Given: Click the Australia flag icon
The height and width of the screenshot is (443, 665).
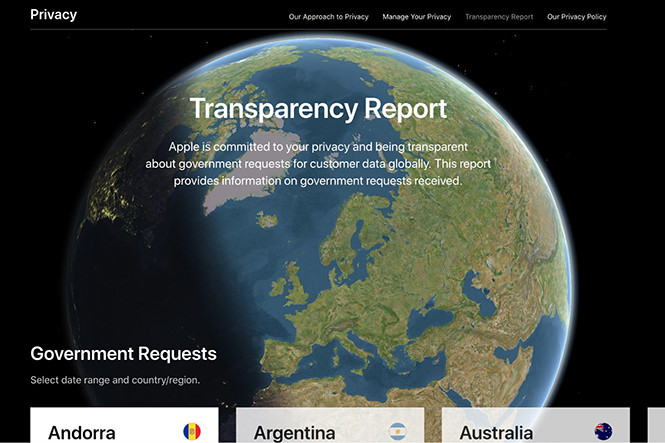Looking at the screenshot, I should coord(603,432).
